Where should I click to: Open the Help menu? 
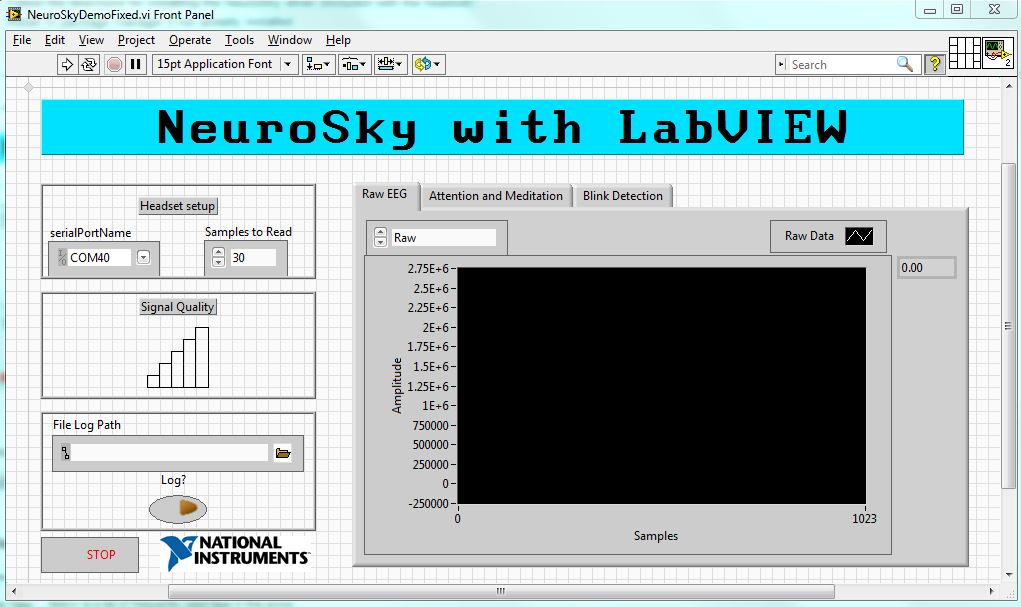pyautogui.click(x=338, y=40)
